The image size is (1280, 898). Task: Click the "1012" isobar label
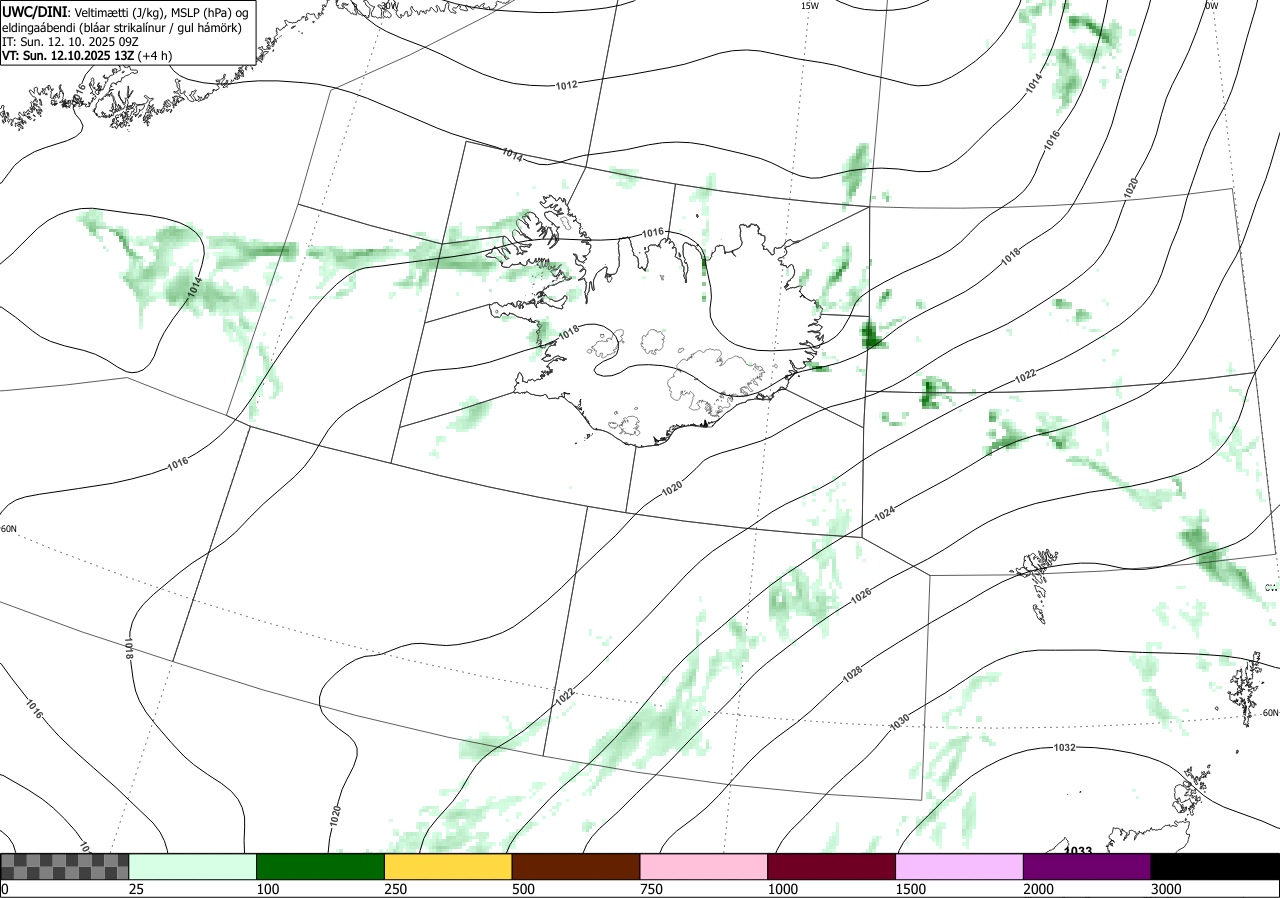point(567,85)
